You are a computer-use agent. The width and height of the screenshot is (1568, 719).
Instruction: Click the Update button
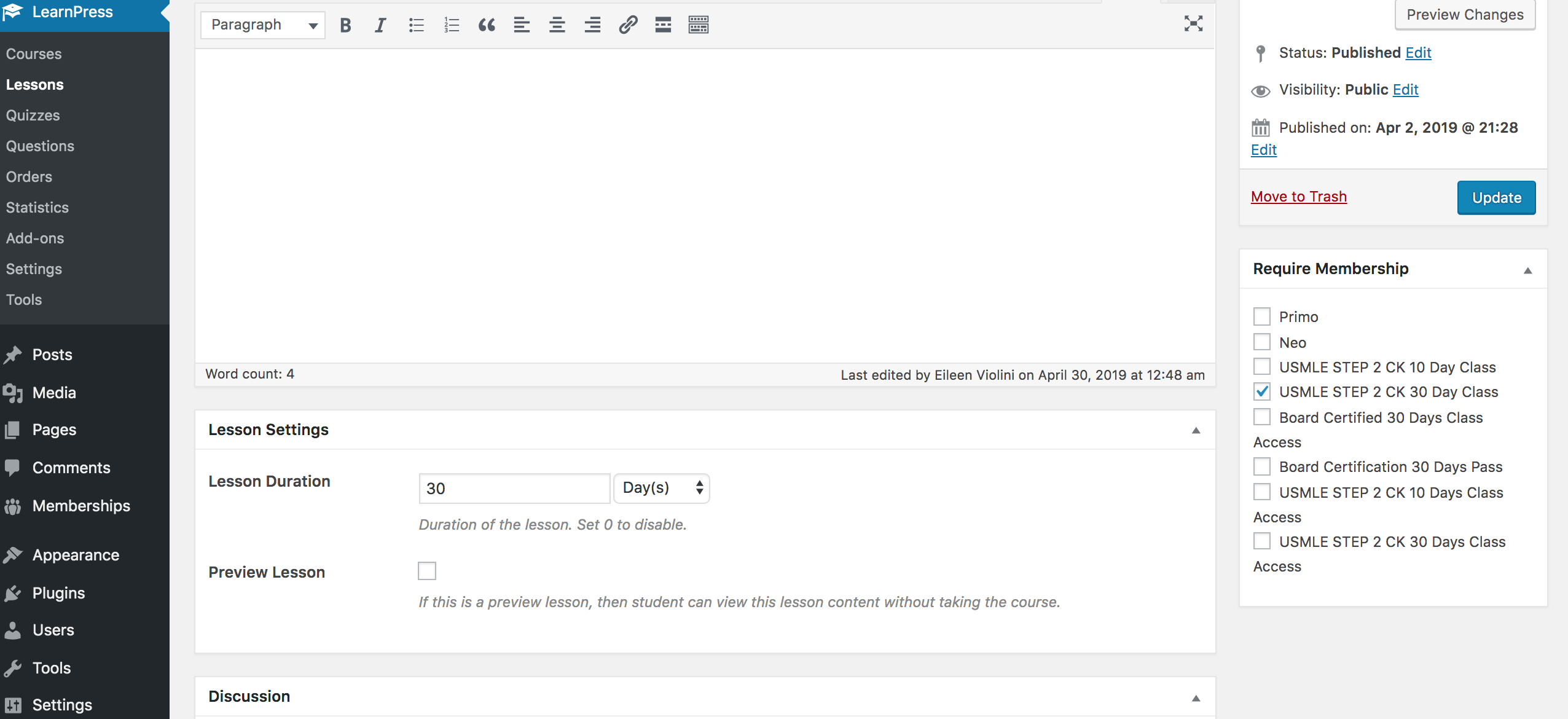point(1496,198)
